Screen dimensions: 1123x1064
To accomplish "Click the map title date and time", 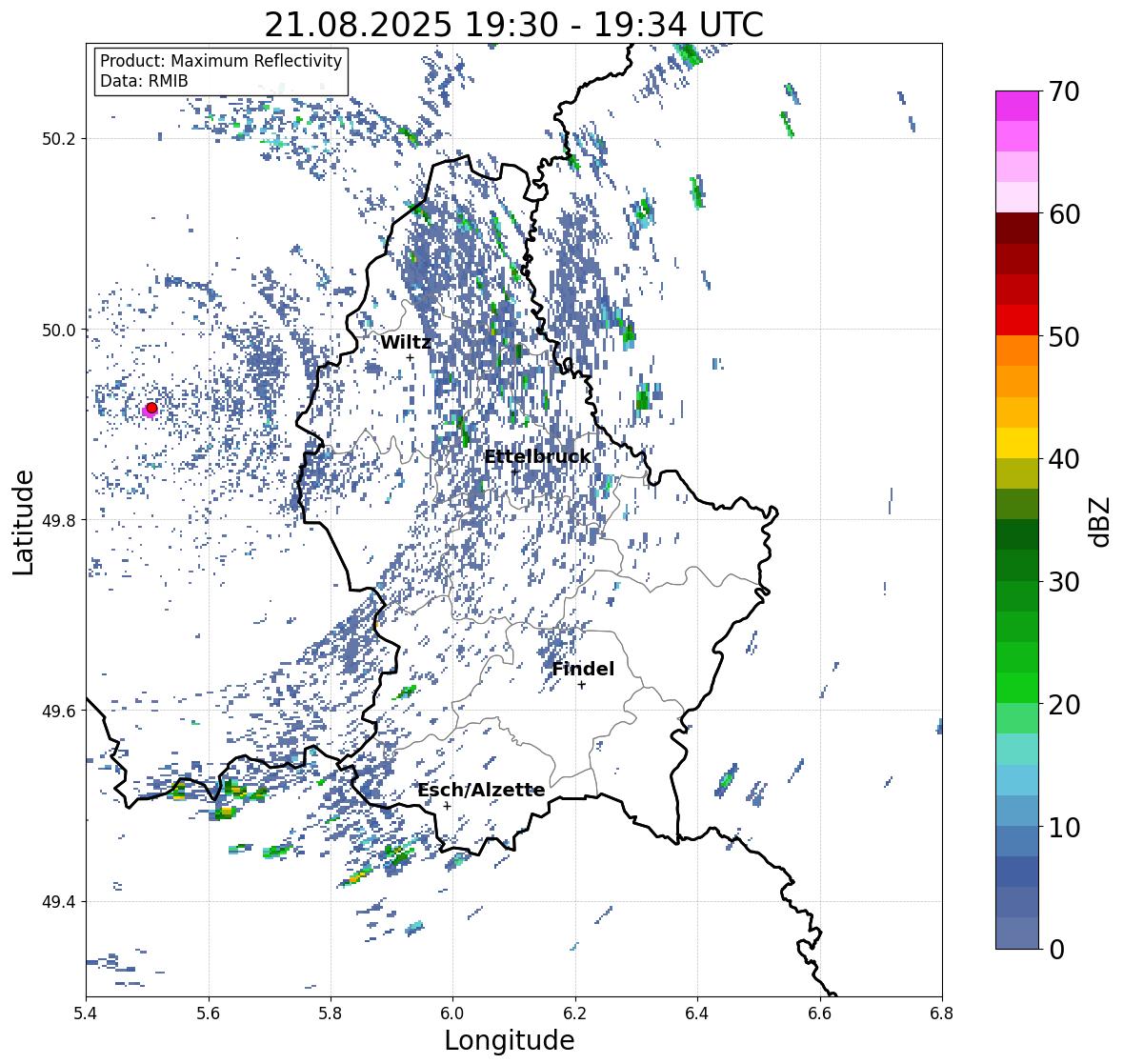I will point(513,25).
